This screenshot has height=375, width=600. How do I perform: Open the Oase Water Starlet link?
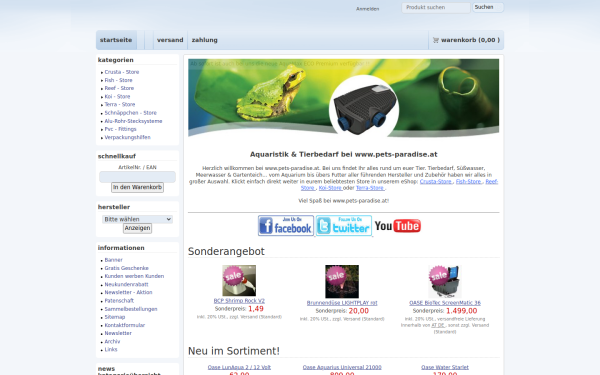pos(445,367)
